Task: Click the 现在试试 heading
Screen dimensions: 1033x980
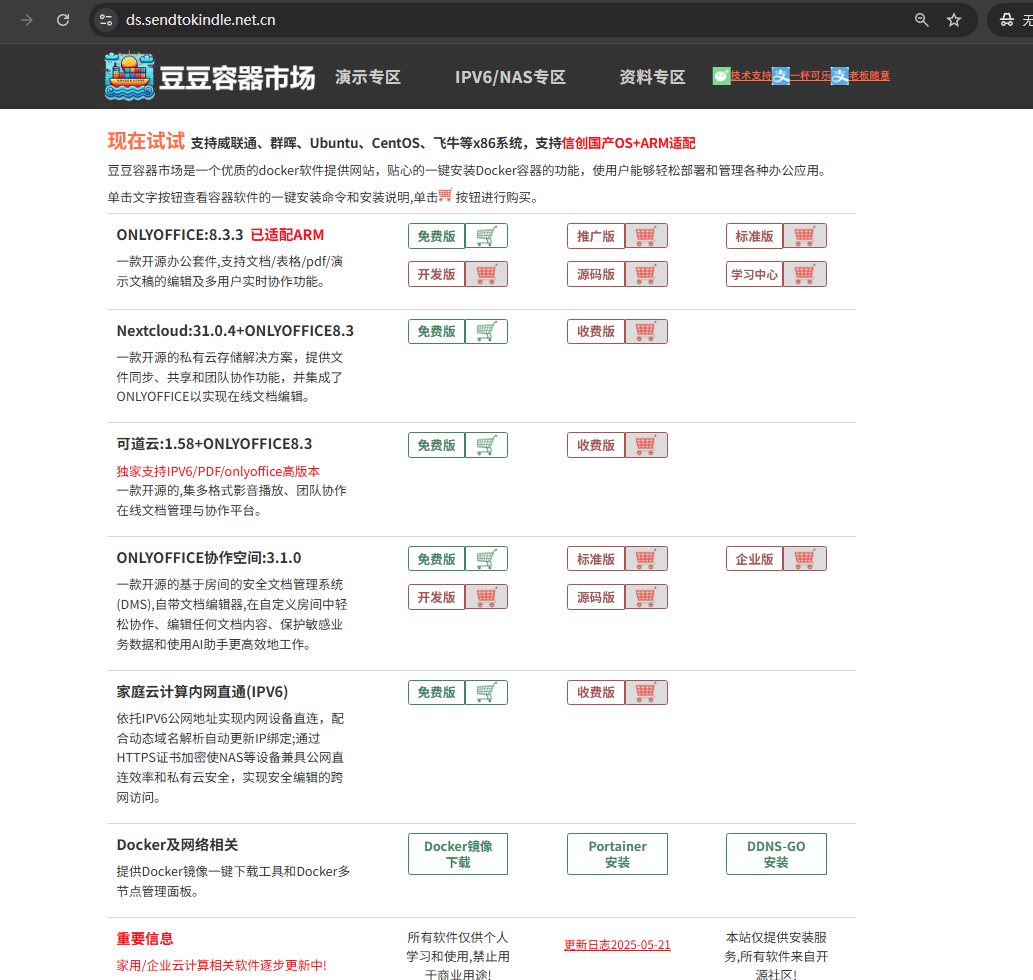Action: [146, 141]
